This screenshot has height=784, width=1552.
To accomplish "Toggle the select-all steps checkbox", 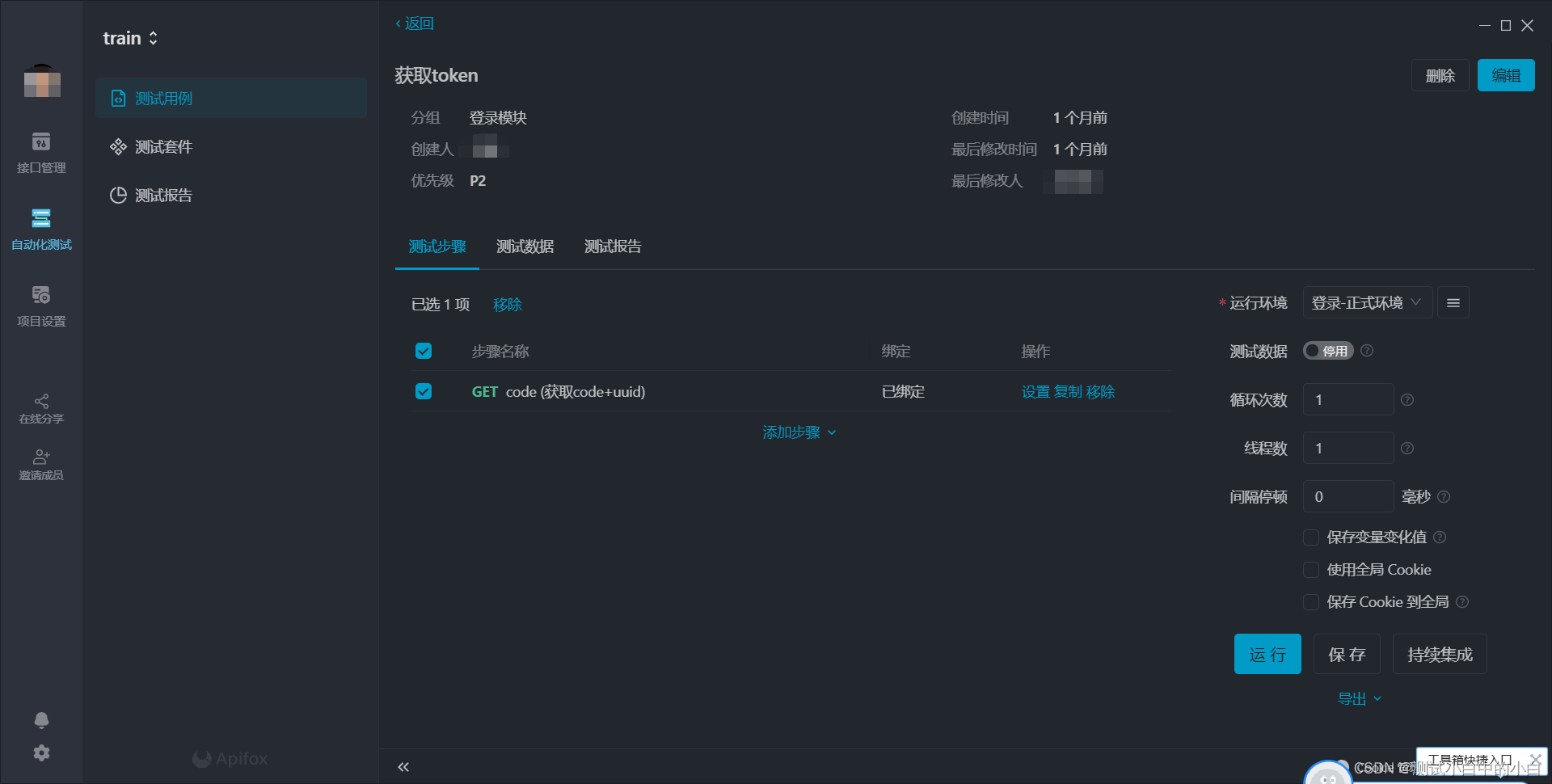I will (x=424, y=351).
